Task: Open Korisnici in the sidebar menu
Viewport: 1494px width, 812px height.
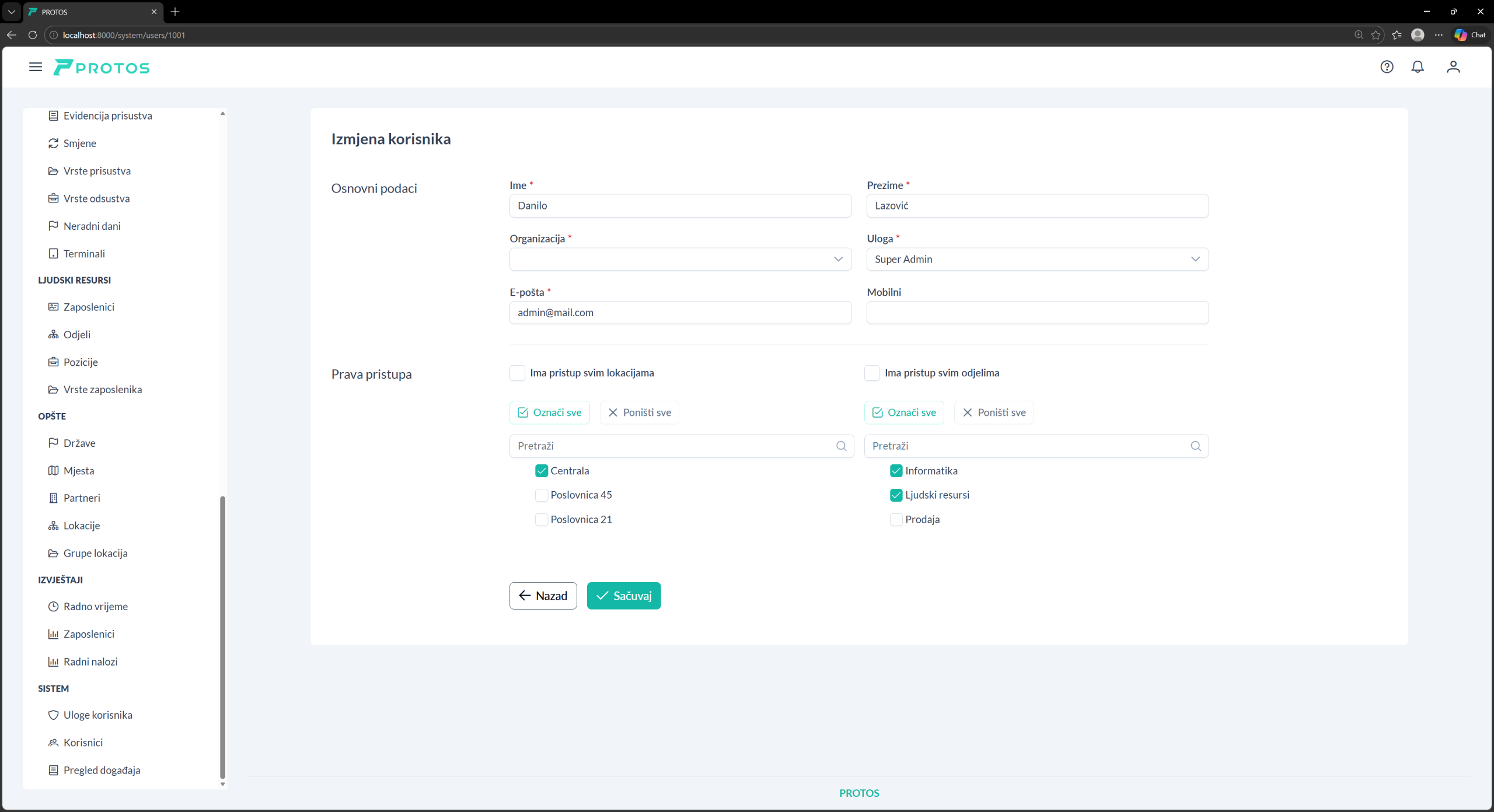Action: 83,743
